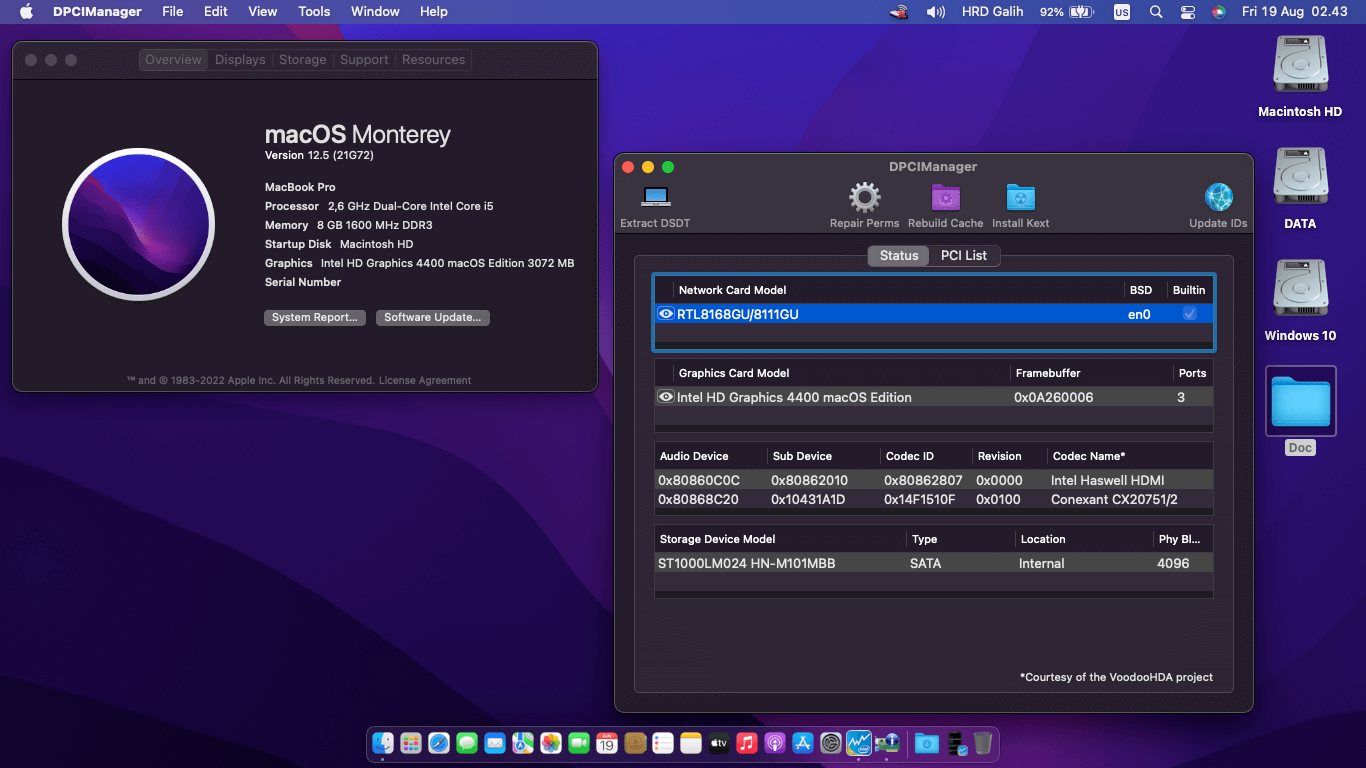Image resolution: width=1366 pixels, height=768 pixels.
Task: Click the Siri icon in menu bar
Action: (1218, 12)
